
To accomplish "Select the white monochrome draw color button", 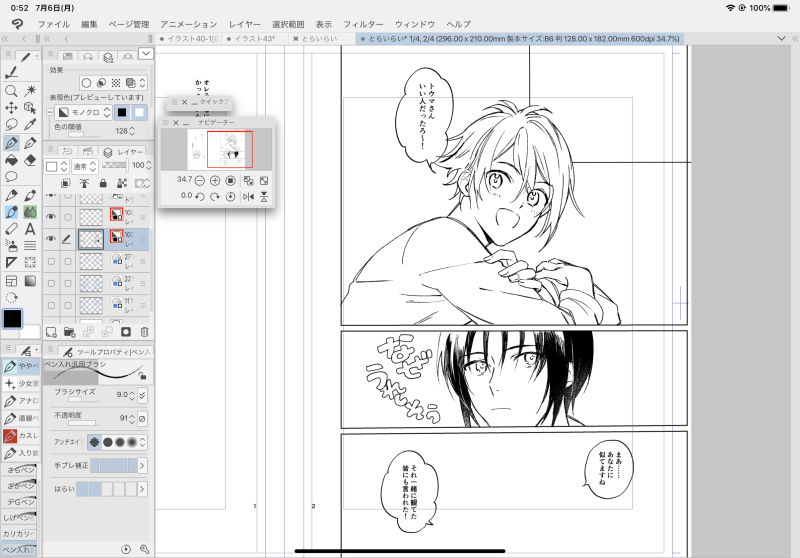I will (x=140, y=112).
